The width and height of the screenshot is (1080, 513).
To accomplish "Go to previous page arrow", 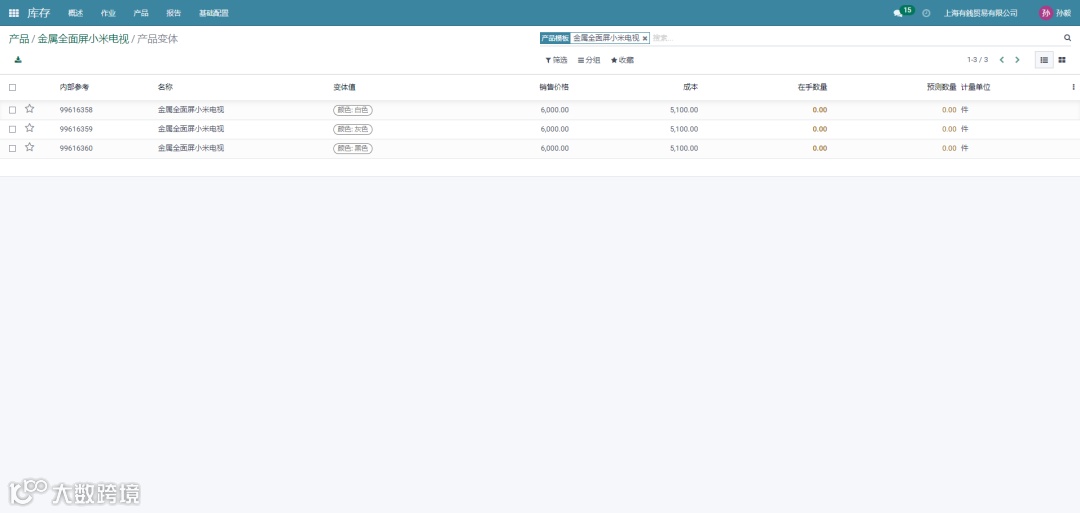I will pyautogui.click(x=1001, y=60).
